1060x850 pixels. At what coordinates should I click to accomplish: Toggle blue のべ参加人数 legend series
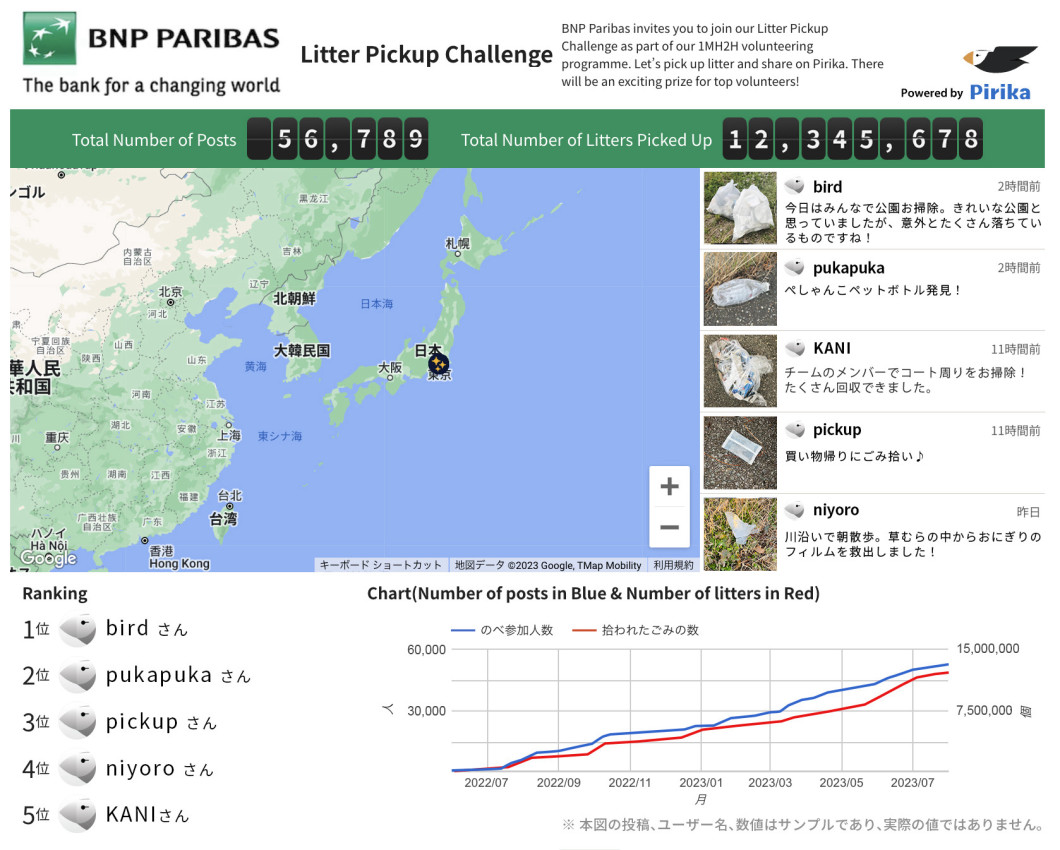(x=502, y=630)
